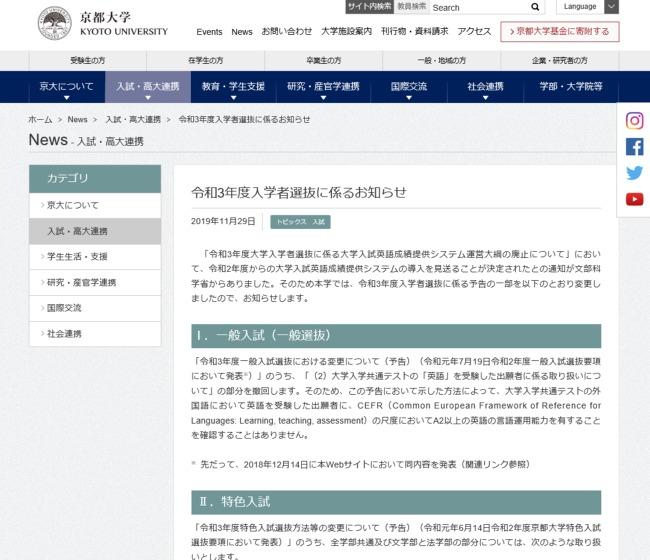Expand the 入試・高大連携 main menu

148,87
